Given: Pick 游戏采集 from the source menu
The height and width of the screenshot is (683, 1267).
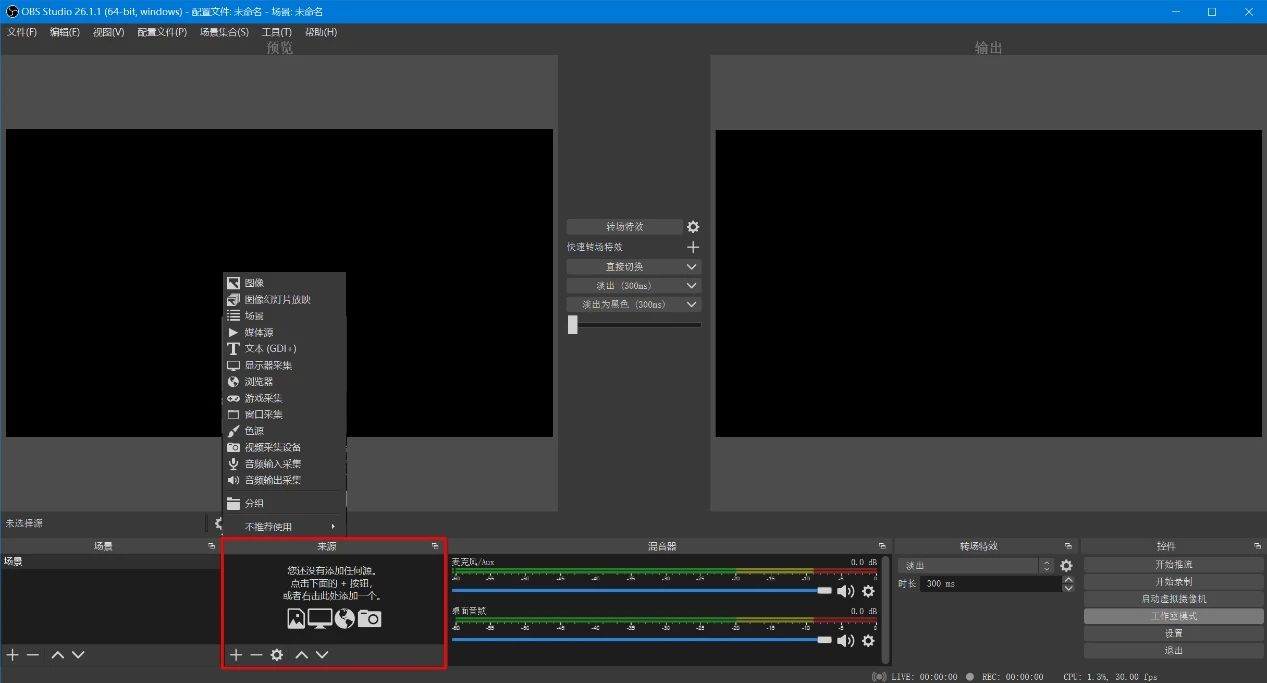Looking at the screenshot, I should [284, 398].
